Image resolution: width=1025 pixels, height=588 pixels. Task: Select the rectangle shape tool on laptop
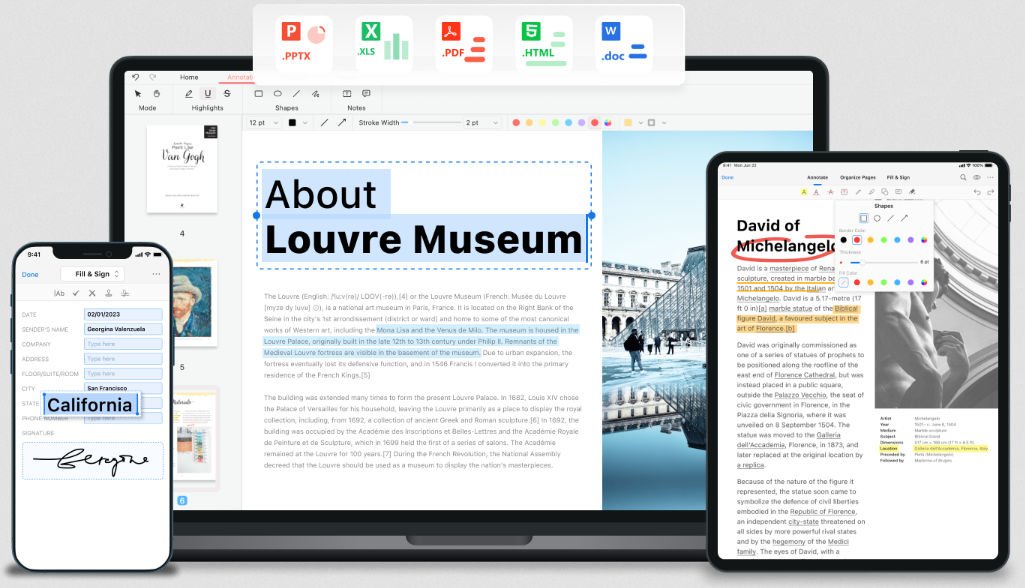click(259, 94)
